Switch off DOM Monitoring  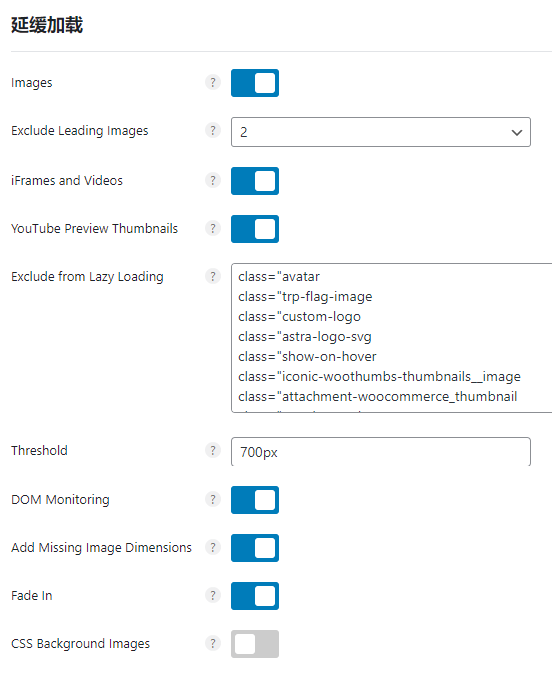coord(255,500)
